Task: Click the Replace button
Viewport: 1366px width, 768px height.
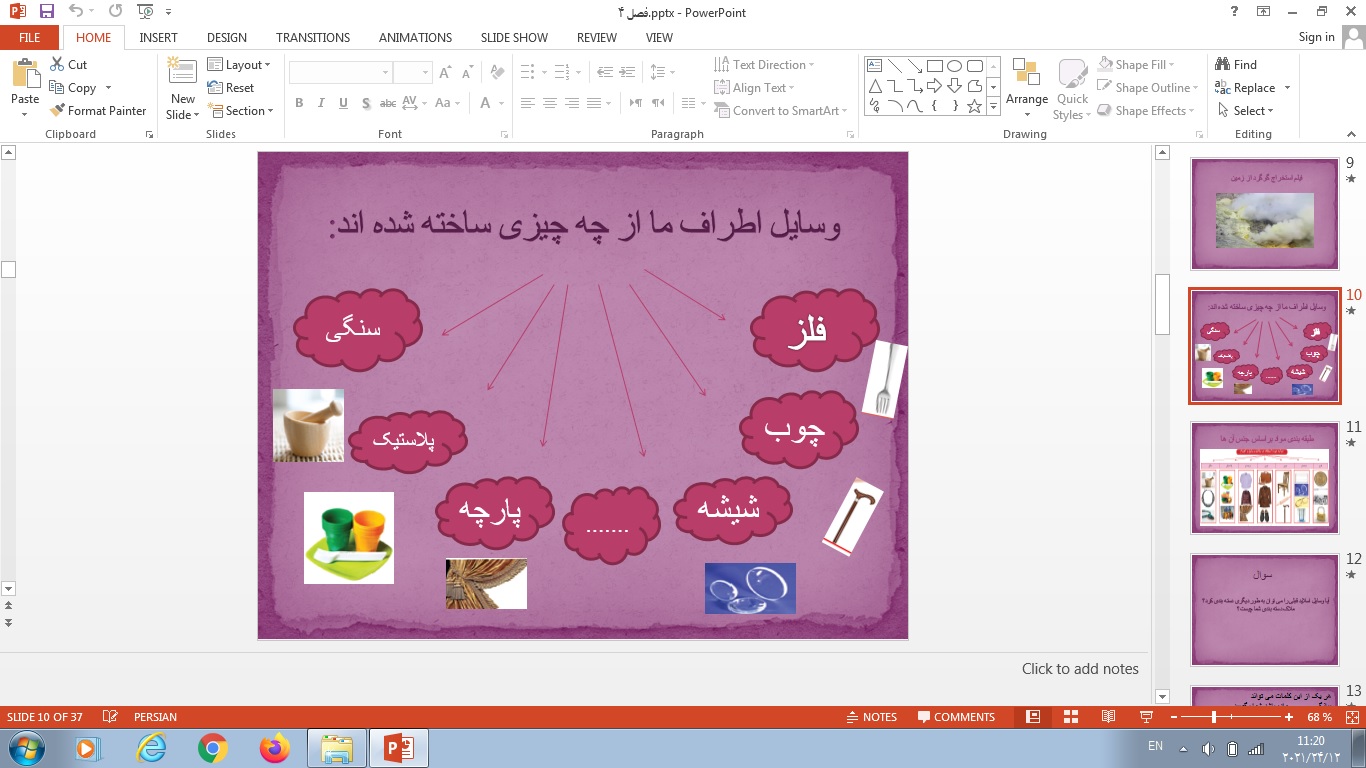Action: 1252,88
